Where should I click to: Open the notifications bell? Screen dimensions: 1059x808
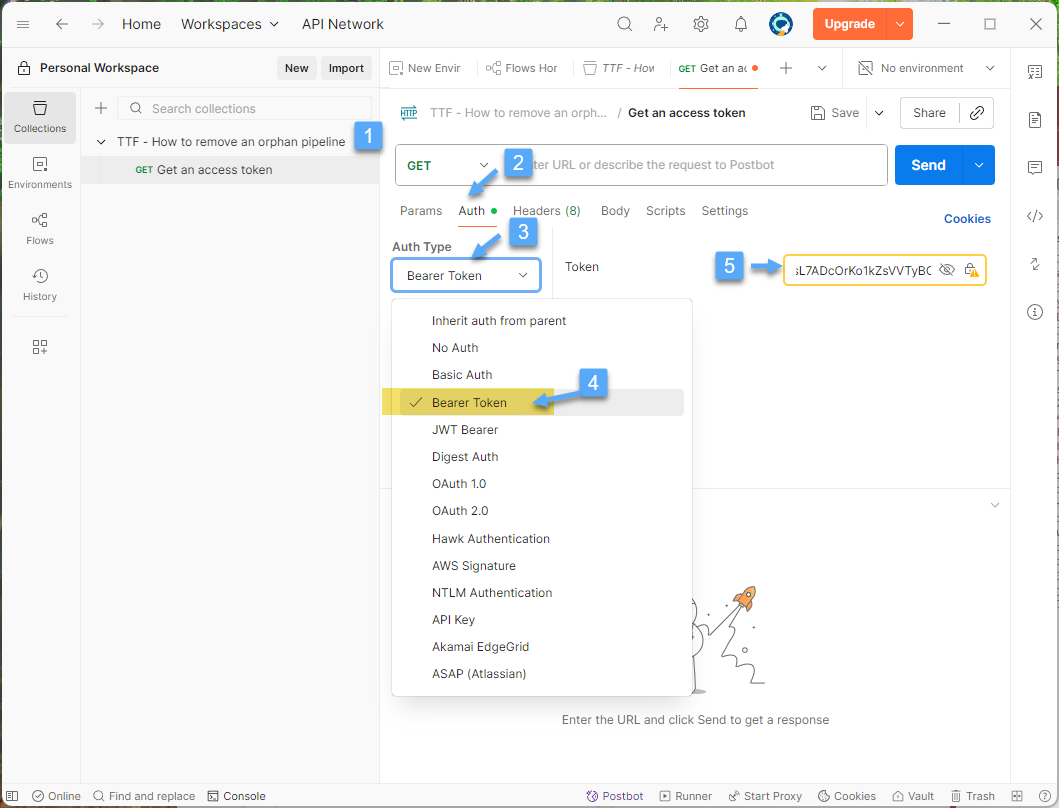coord(741,24)
